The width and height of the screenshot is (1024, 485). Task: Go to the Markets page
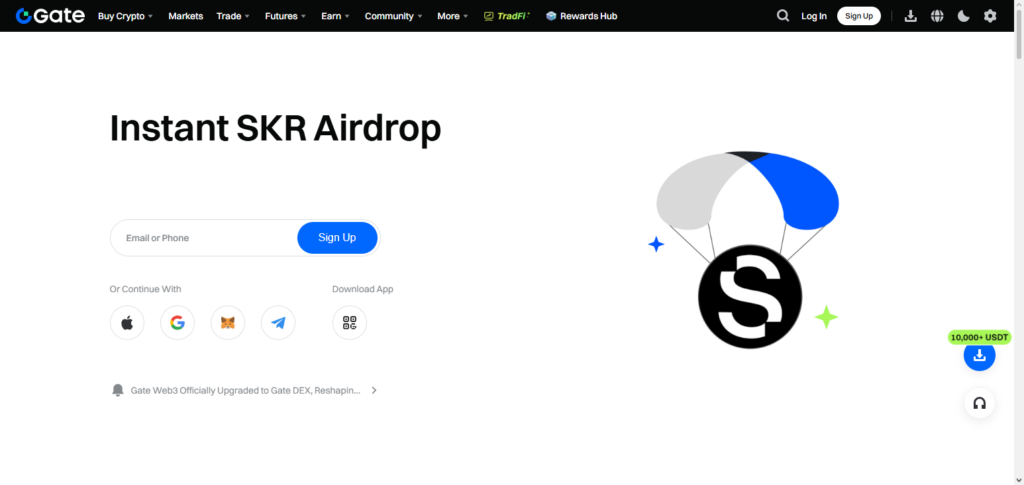(185, 16)
